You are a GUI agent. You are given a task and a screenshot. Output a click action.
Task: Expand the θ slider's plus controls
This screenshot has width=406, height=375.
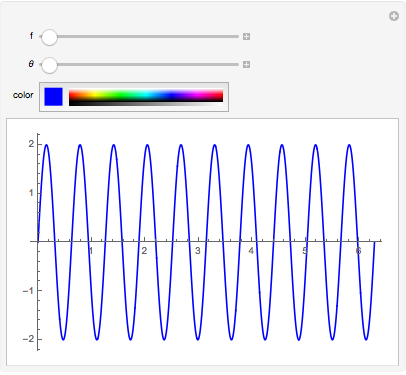pyautogui.click(x=246, y=65)
